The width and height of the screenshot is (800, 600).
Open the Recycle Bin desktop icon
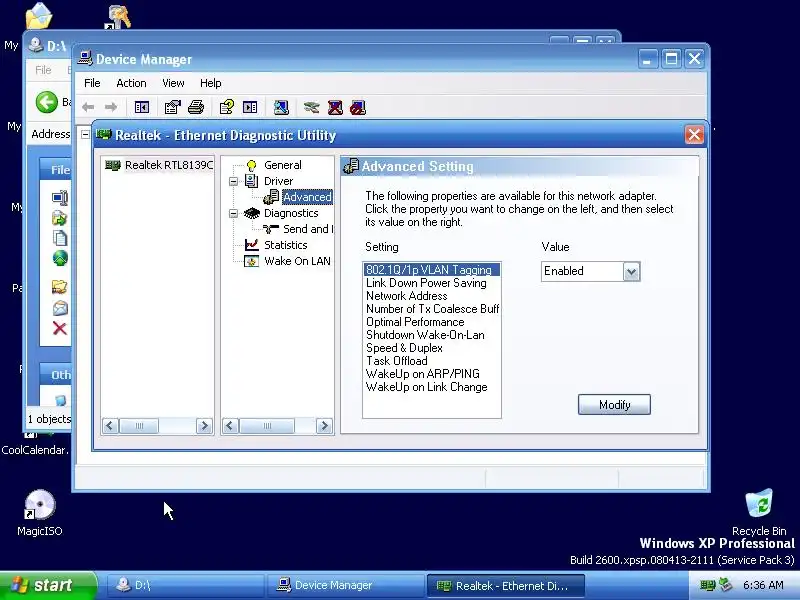[759, 504]
